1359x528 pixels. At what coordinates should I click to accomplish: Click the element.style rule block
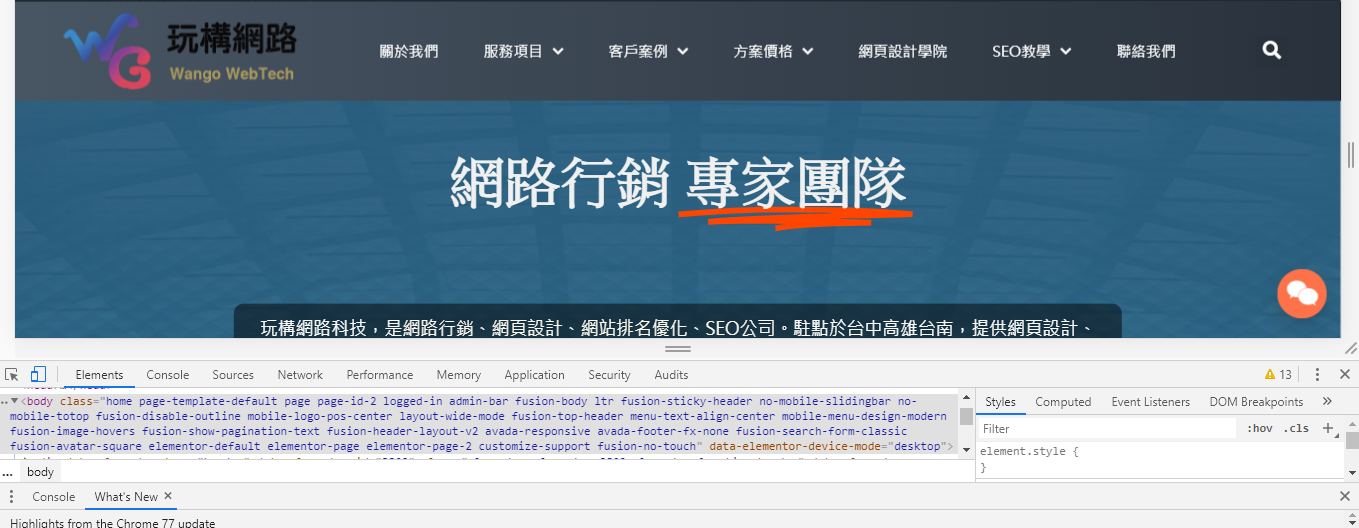point(1160,459)
